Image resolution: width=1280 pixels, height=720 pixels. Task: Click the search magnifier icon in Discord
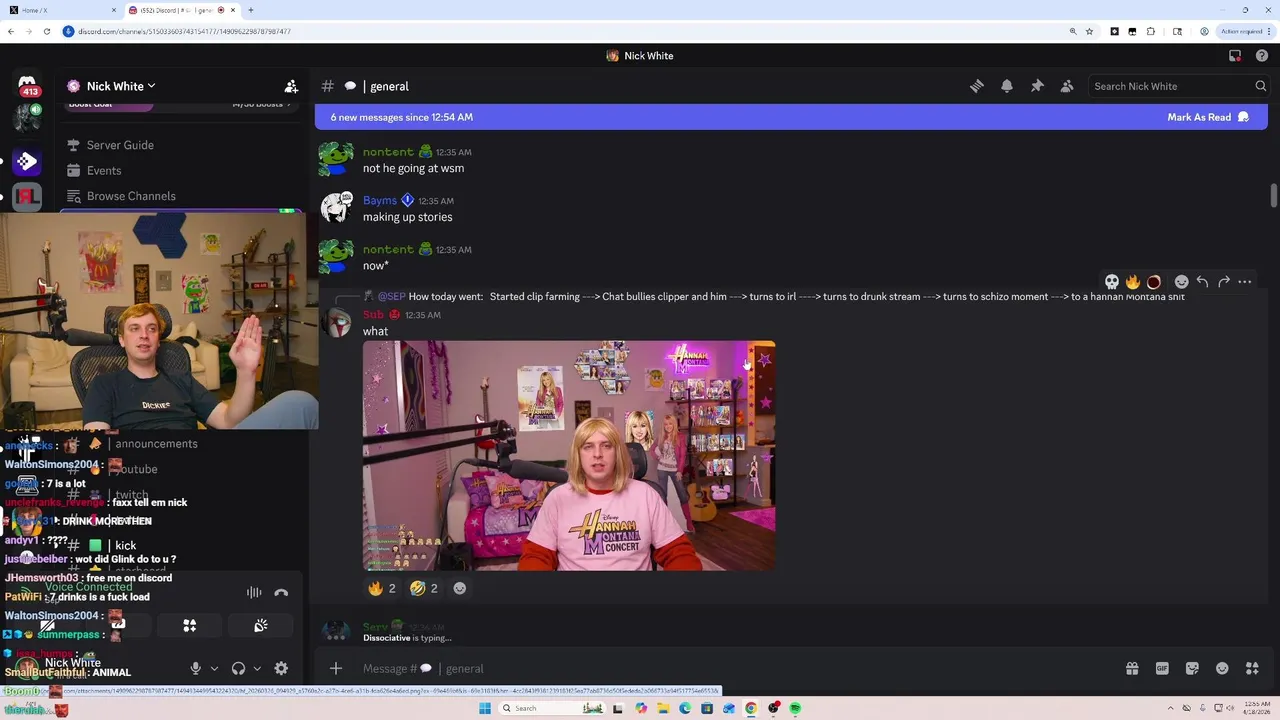click(x=1261, y=86)
